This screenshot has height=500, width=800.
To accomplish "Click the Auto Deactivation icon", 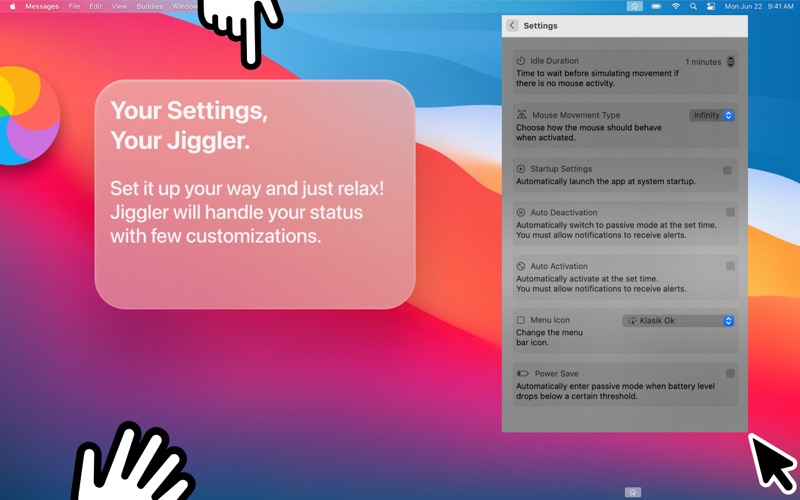I will [x=521, y=212].
